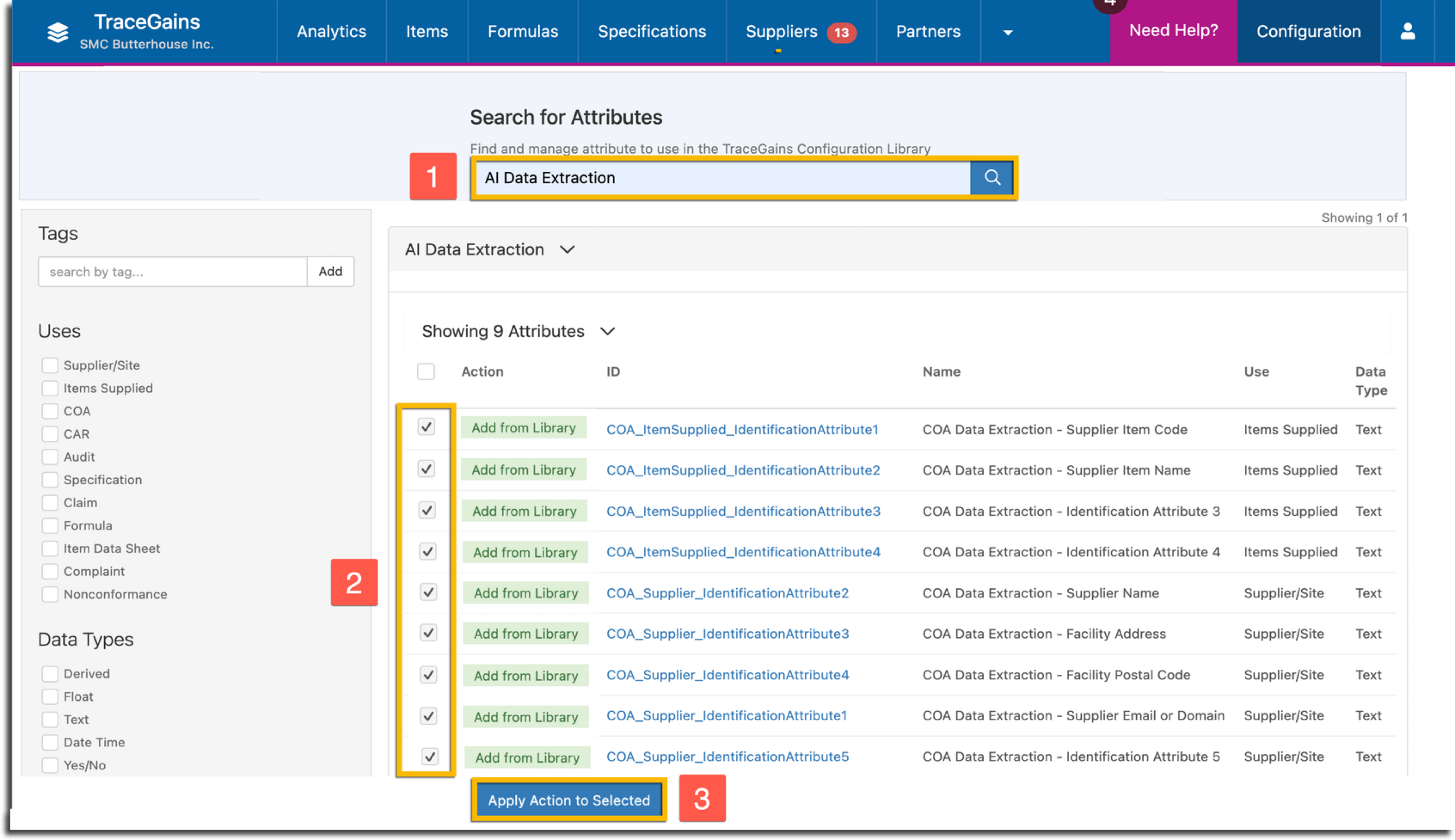Image resolution: width=1455 pixels, height=840 pixels.
Task: Click the Need Help? button
Action: (1173, 31)
